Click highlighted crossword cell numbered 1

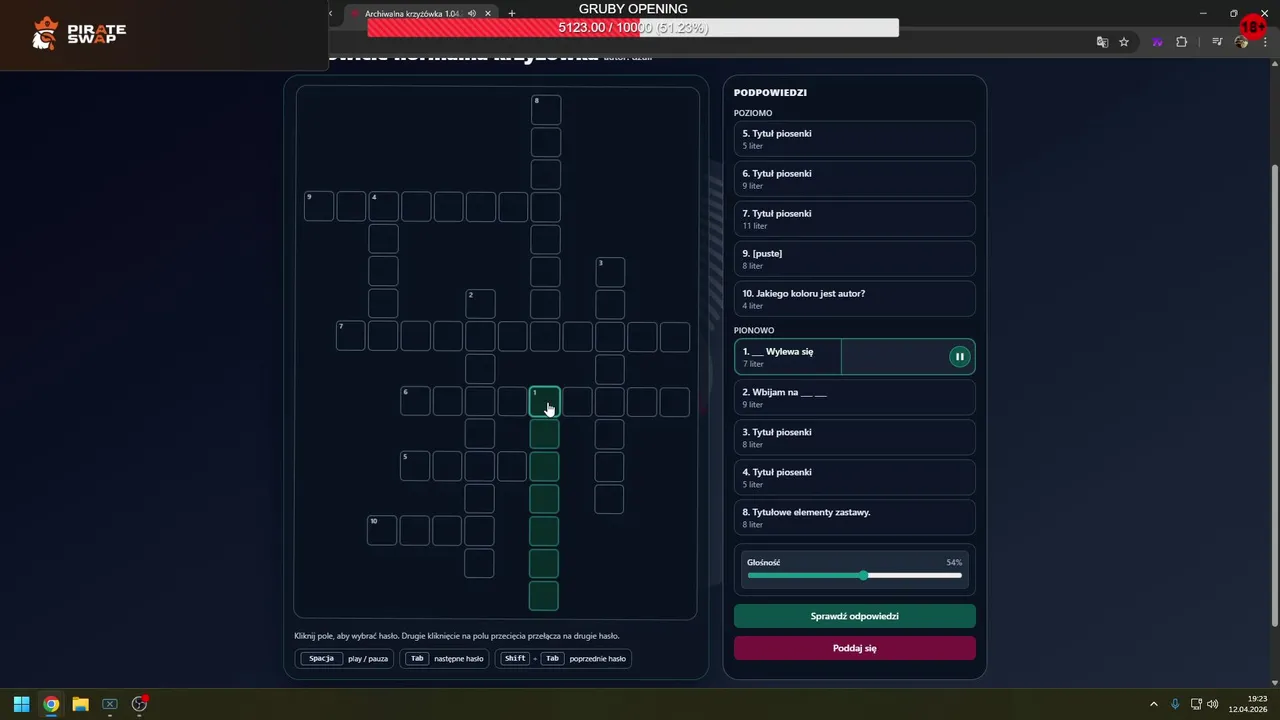click(545, 401)
